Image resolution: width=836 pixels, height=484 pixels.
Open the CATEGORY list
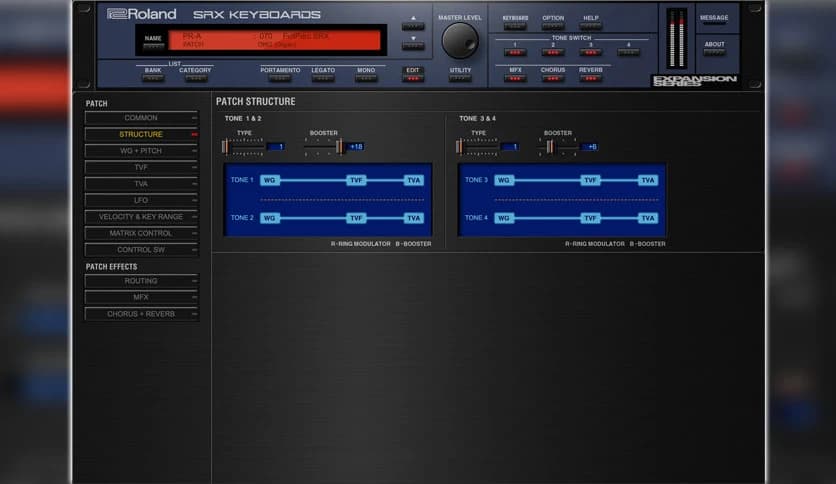(196, 78)
